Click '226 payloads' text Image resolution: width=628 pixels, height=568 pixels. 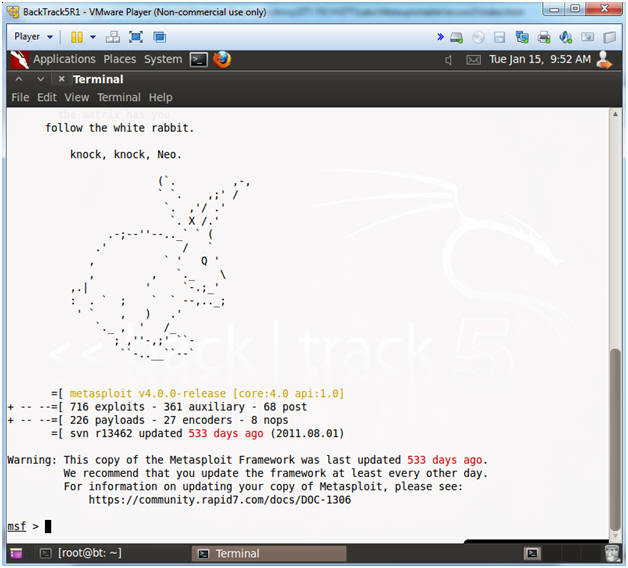coord(107,420)
